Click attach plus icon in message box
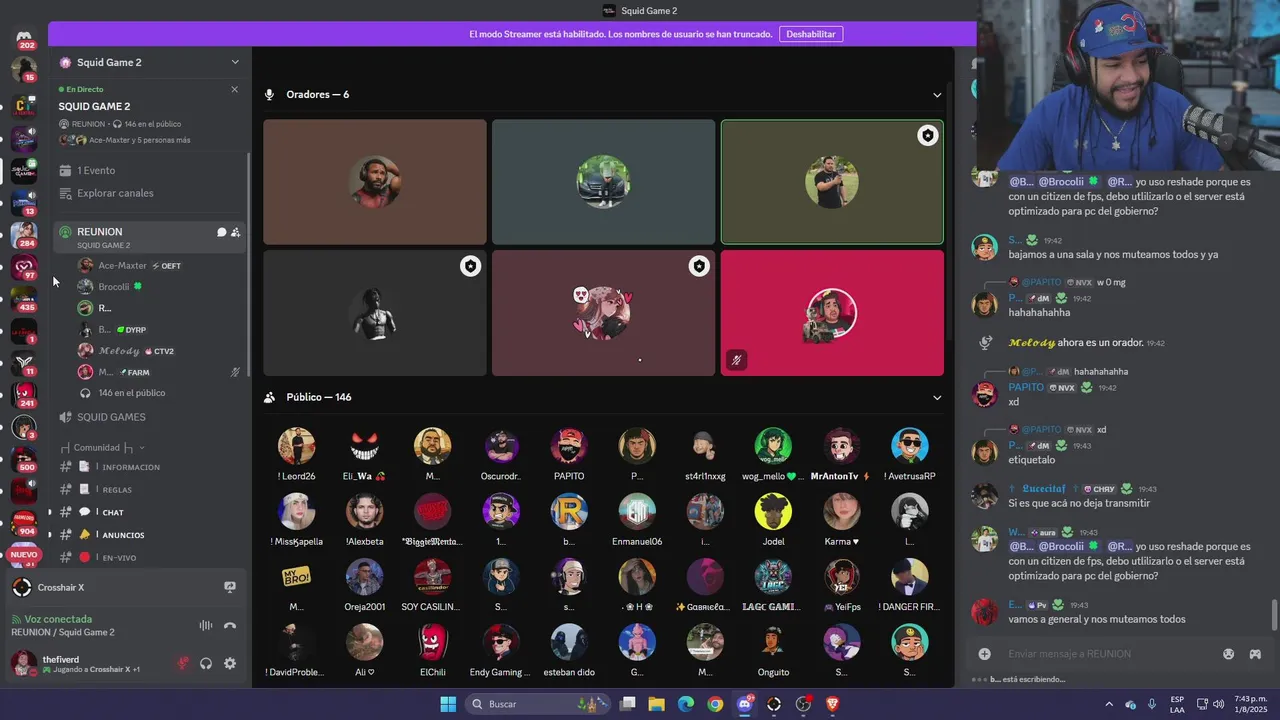 (x=985, y=654)
